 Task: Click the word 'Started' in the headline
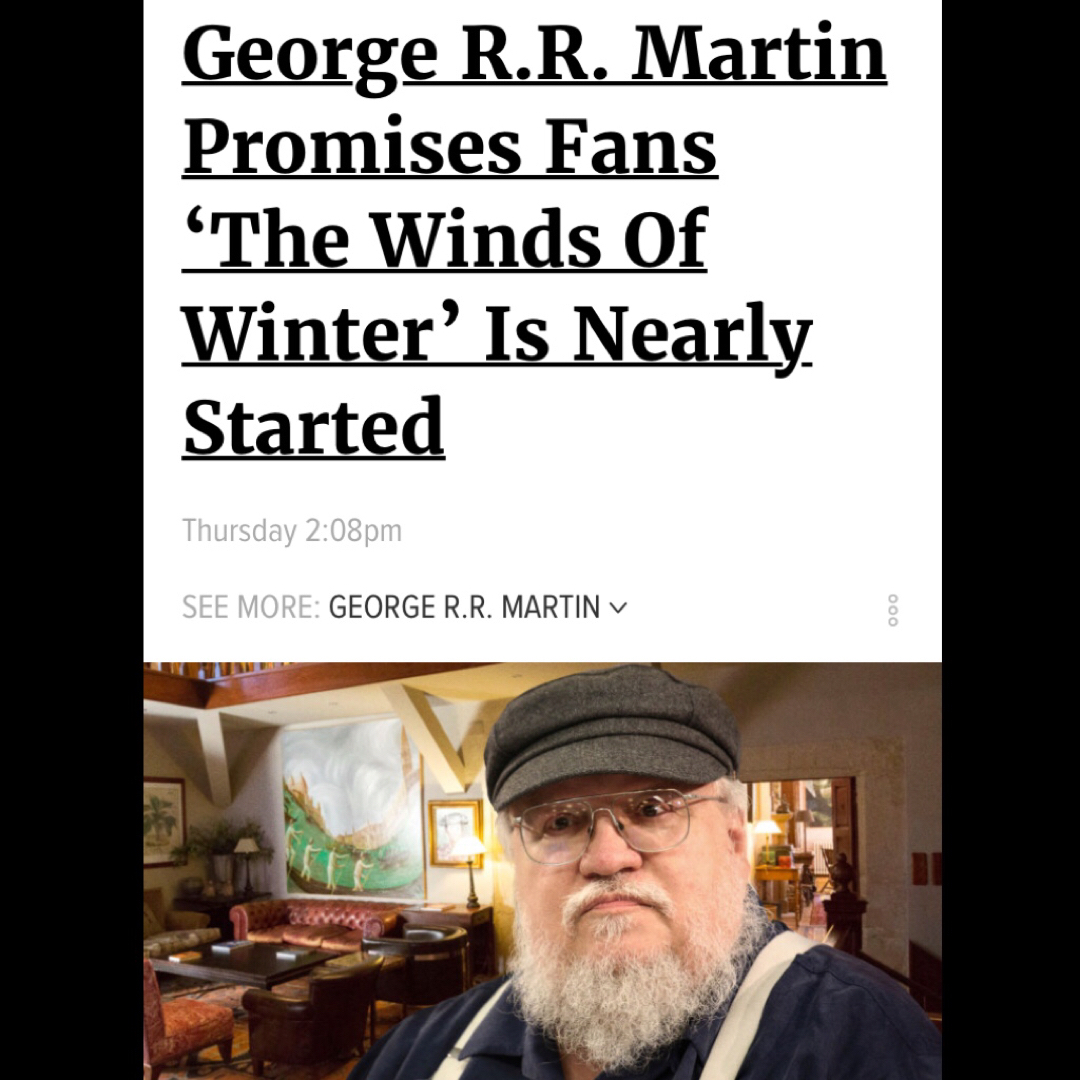coord(313,426)
